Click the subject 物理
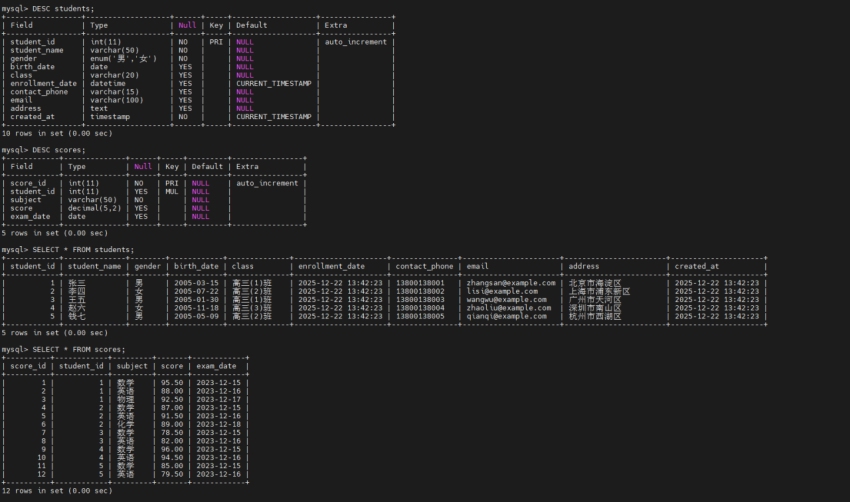 tap(126, 400)
